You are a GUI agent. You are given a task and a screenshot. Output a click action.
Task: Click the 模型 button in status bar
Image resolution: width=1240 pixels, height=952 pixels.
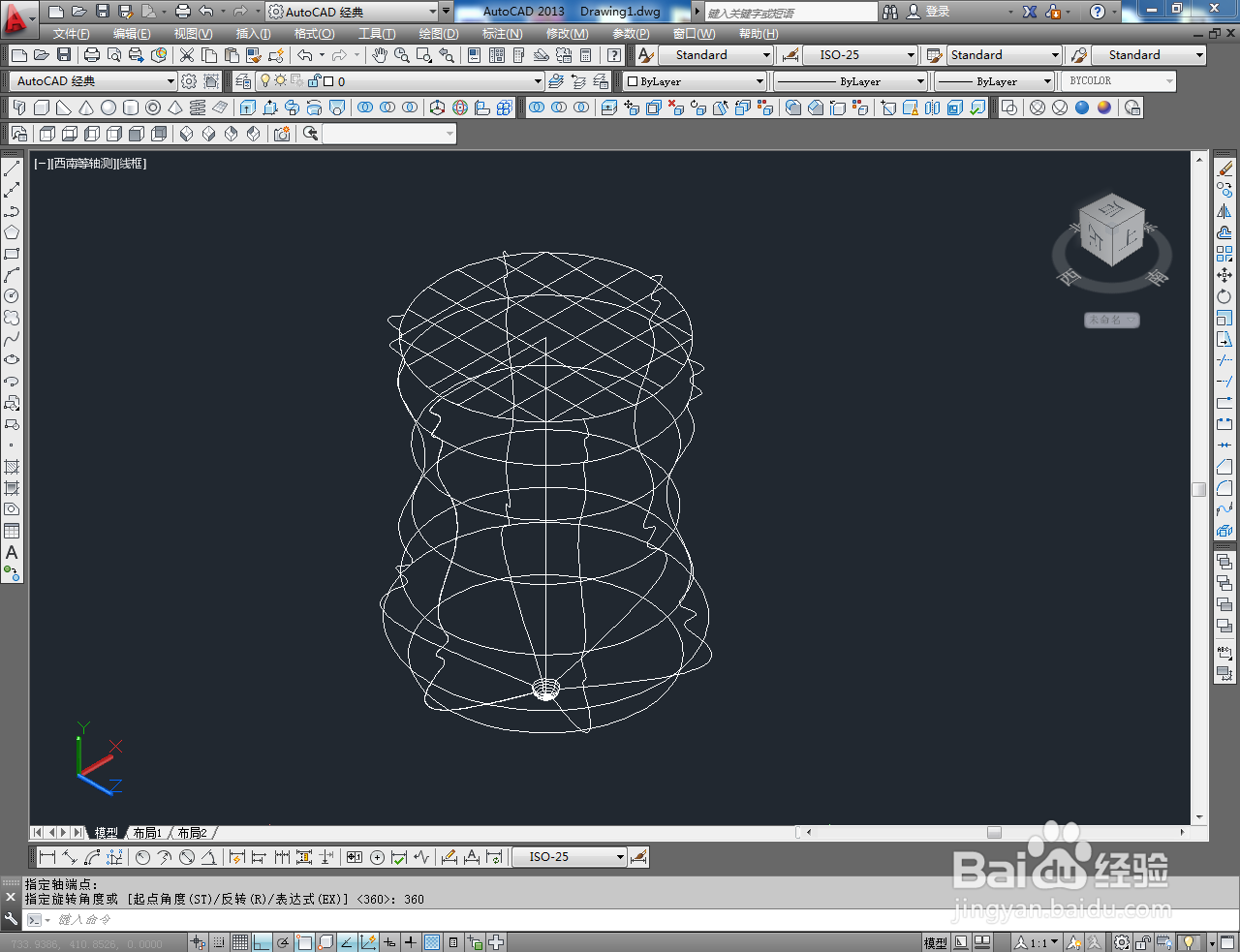(935, 942)
